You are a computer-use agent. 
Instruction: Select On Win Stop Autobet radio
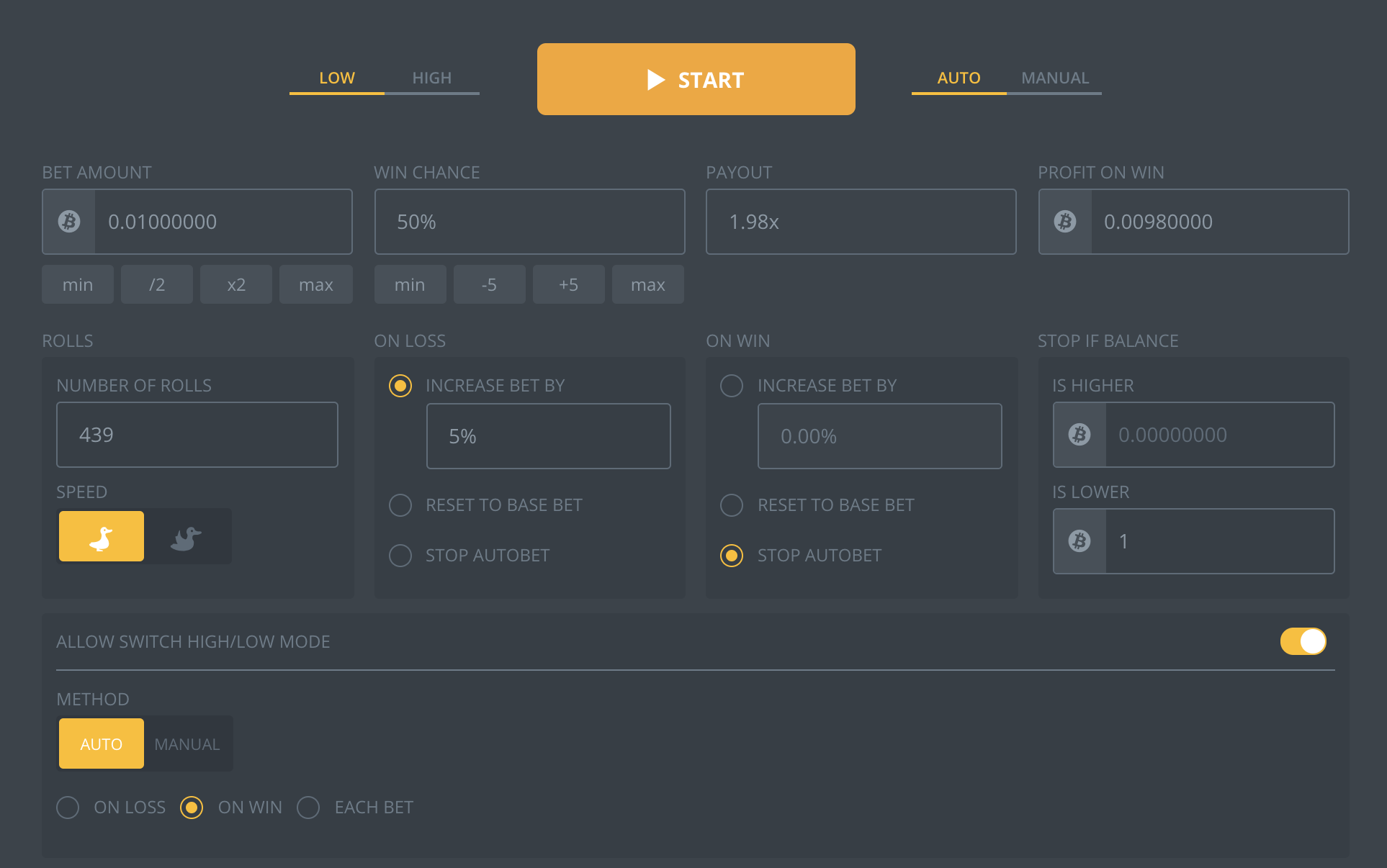click(732, 556)
